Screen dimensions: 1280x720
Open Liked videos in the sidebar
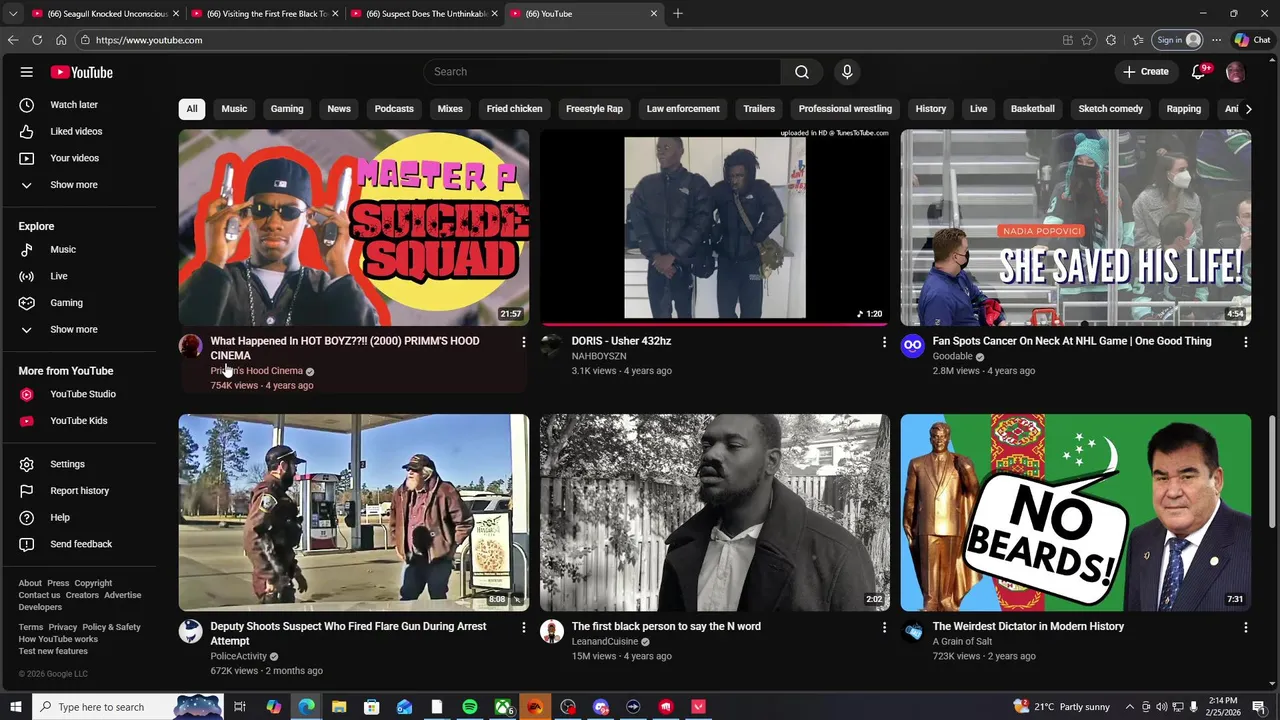pos(78,131)
